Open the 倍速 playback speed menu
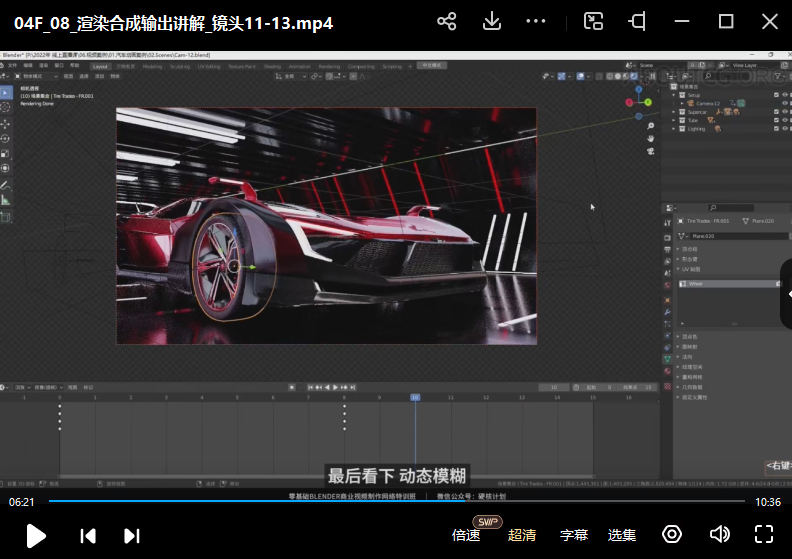The image size is (792, 559). 466,535
